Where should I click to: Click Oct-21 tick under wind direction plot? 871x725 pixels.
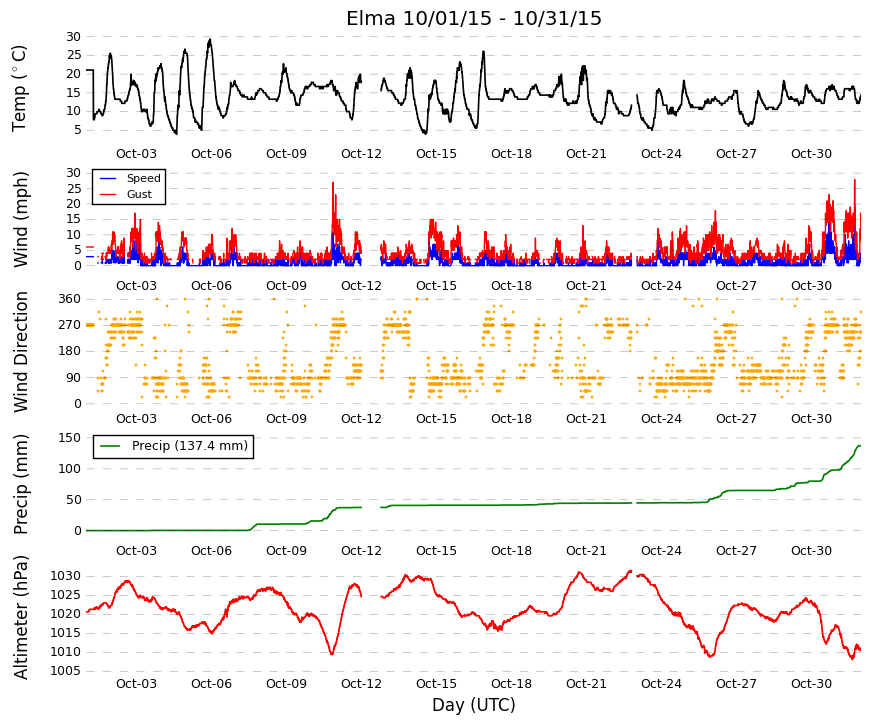click(586, 419)
